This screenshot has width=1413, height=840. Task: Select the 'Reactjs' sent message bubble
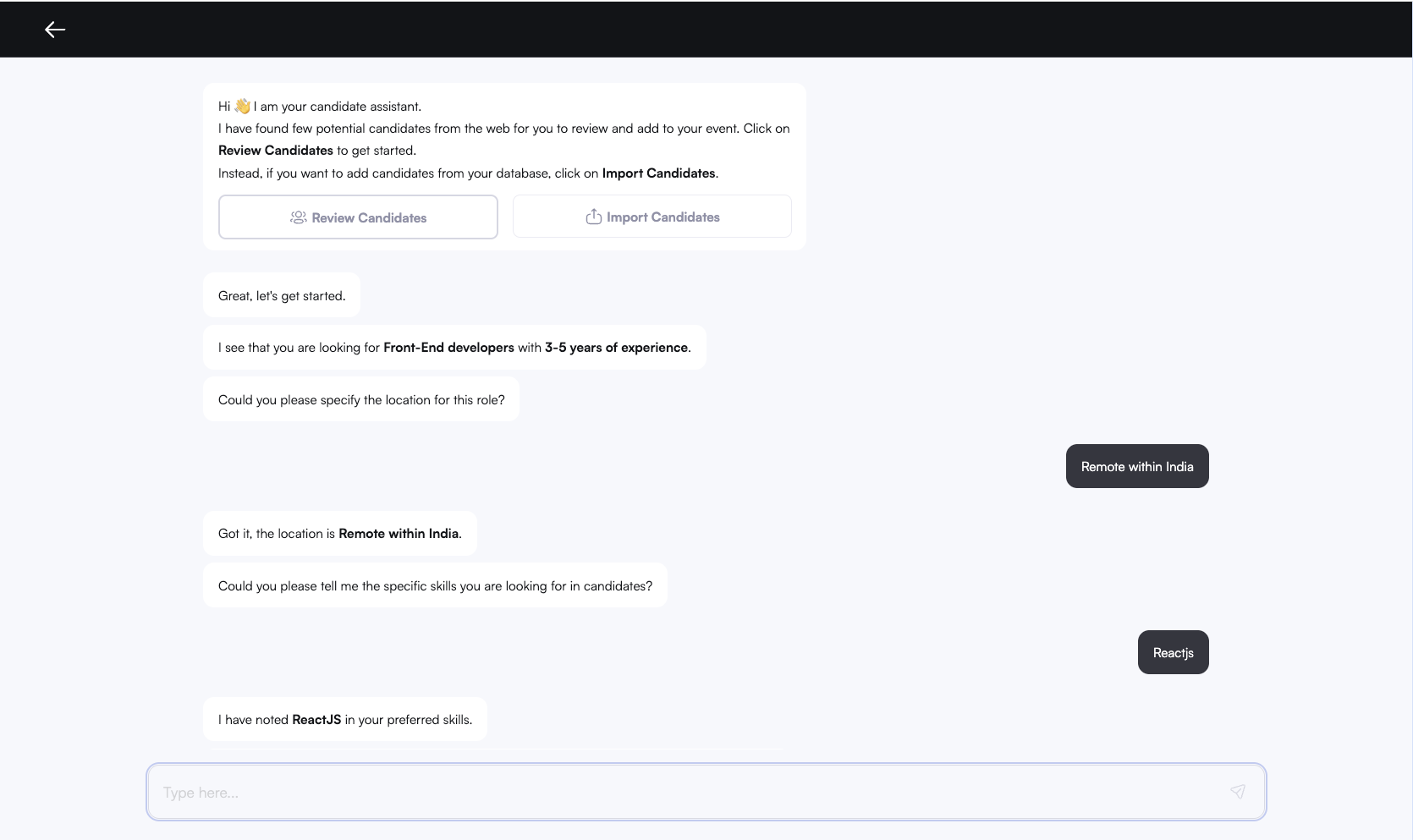(1173, 652)
